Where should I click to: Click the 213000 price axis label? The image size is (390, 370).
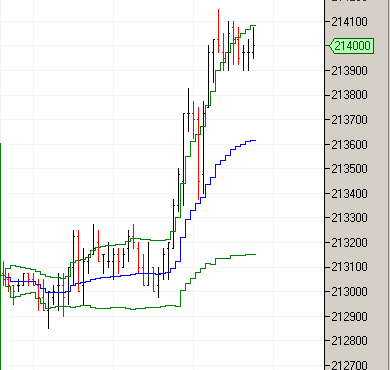click(349, 292)
